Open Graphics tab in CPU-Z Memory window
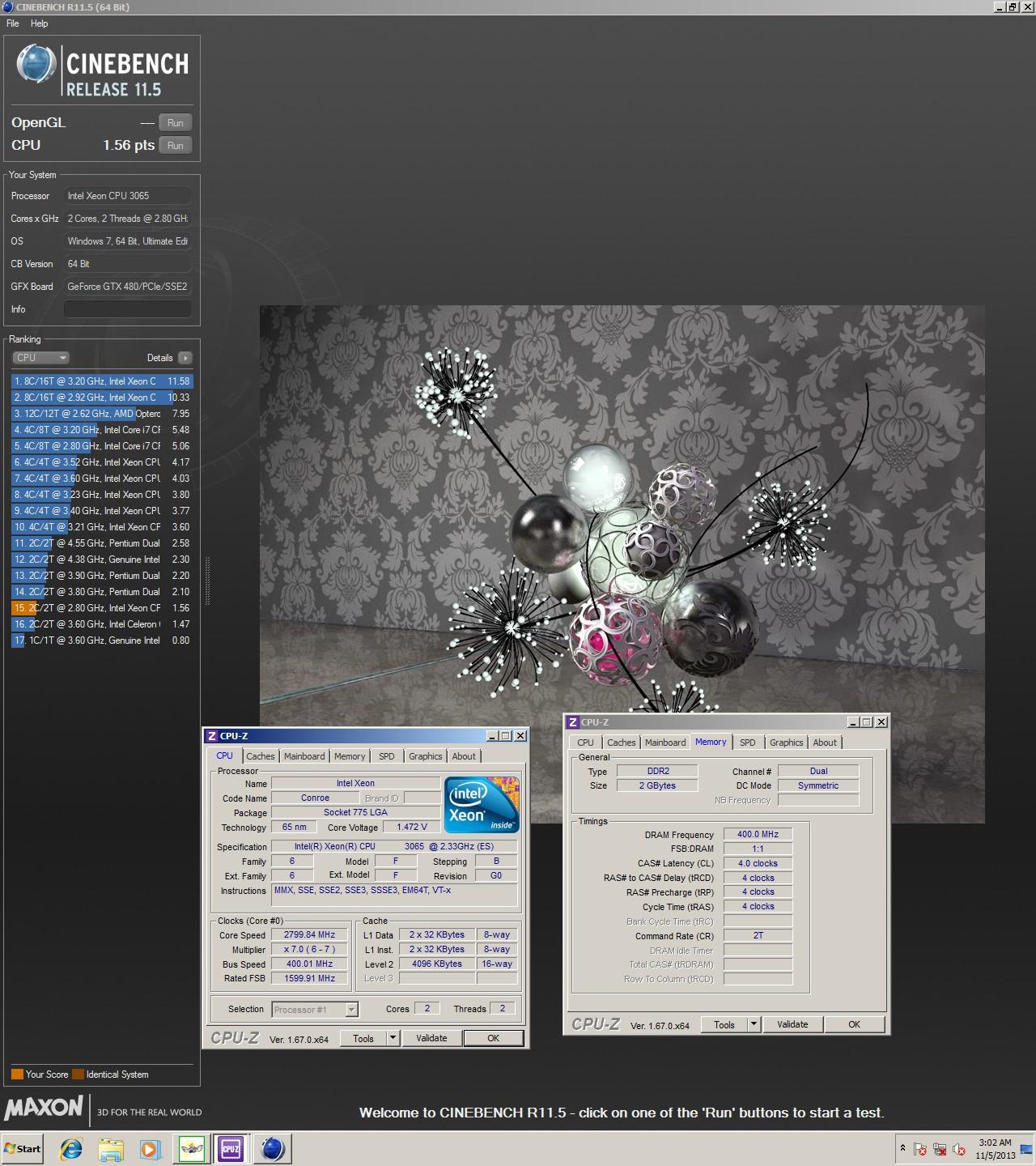 787,743
